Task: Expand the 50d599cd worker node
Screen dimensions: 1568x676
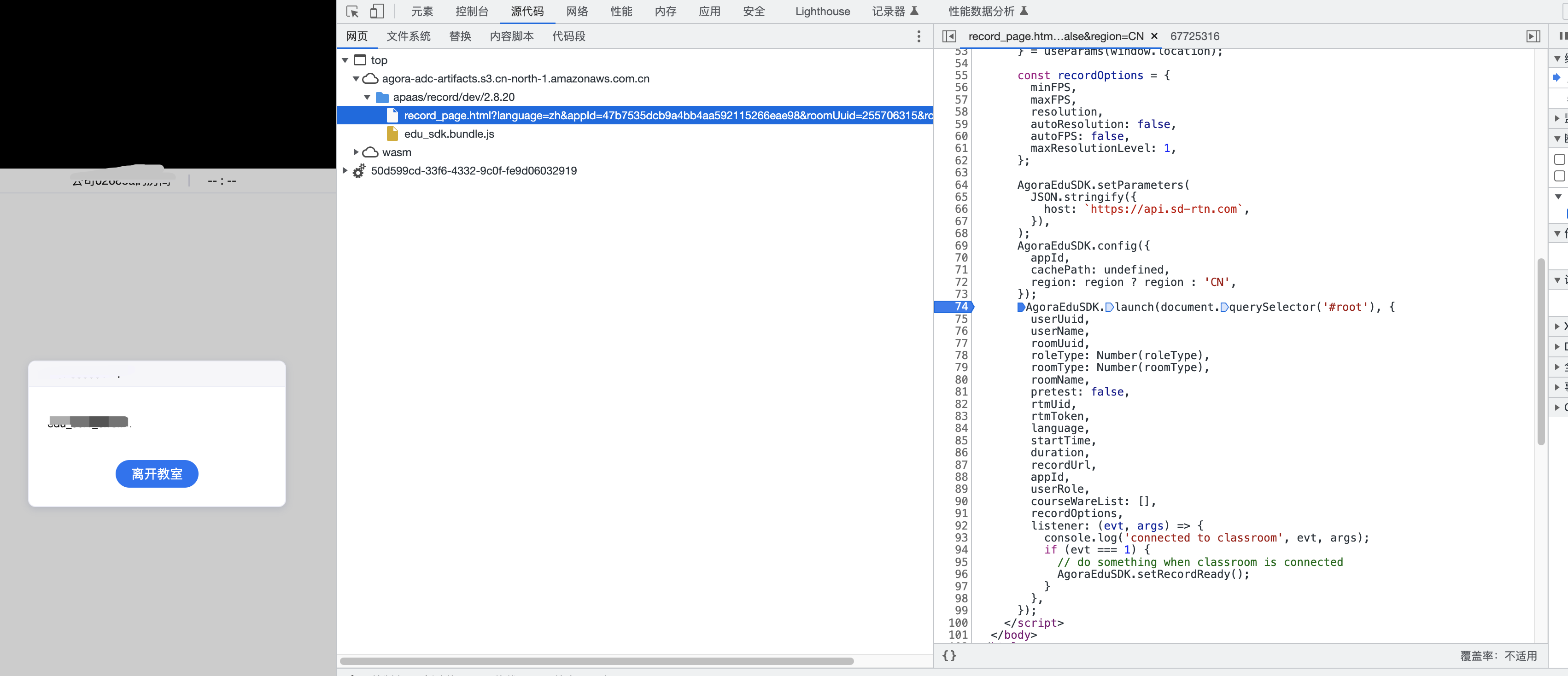Action: point(345,171)
